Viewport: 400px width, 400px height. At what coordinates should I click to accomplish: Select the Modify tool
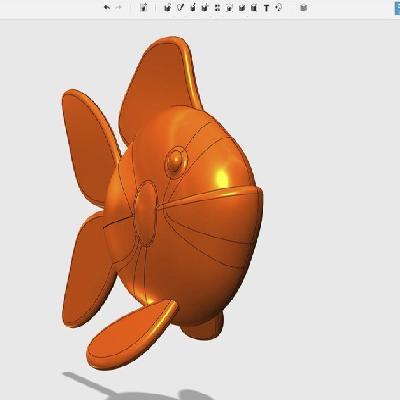[x=205, y=7]
